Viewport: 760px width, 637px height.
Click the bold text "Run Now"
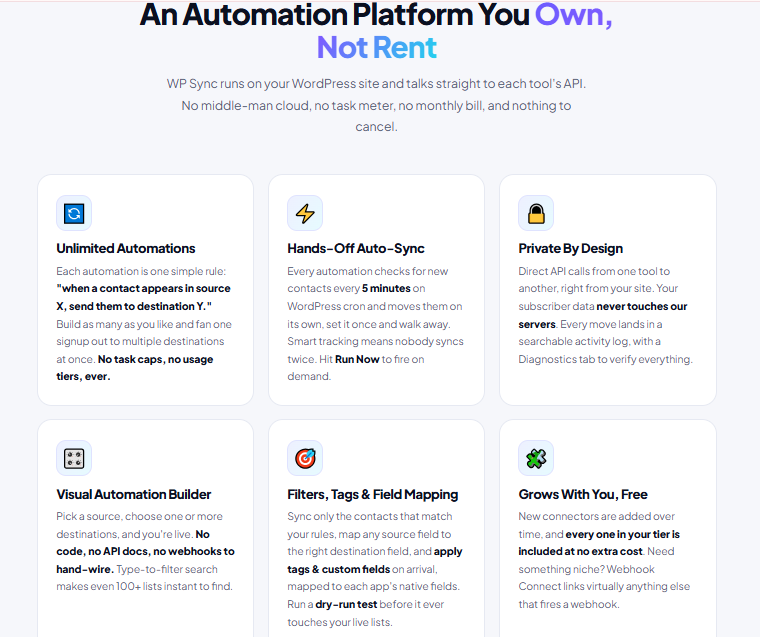[357, 359]
